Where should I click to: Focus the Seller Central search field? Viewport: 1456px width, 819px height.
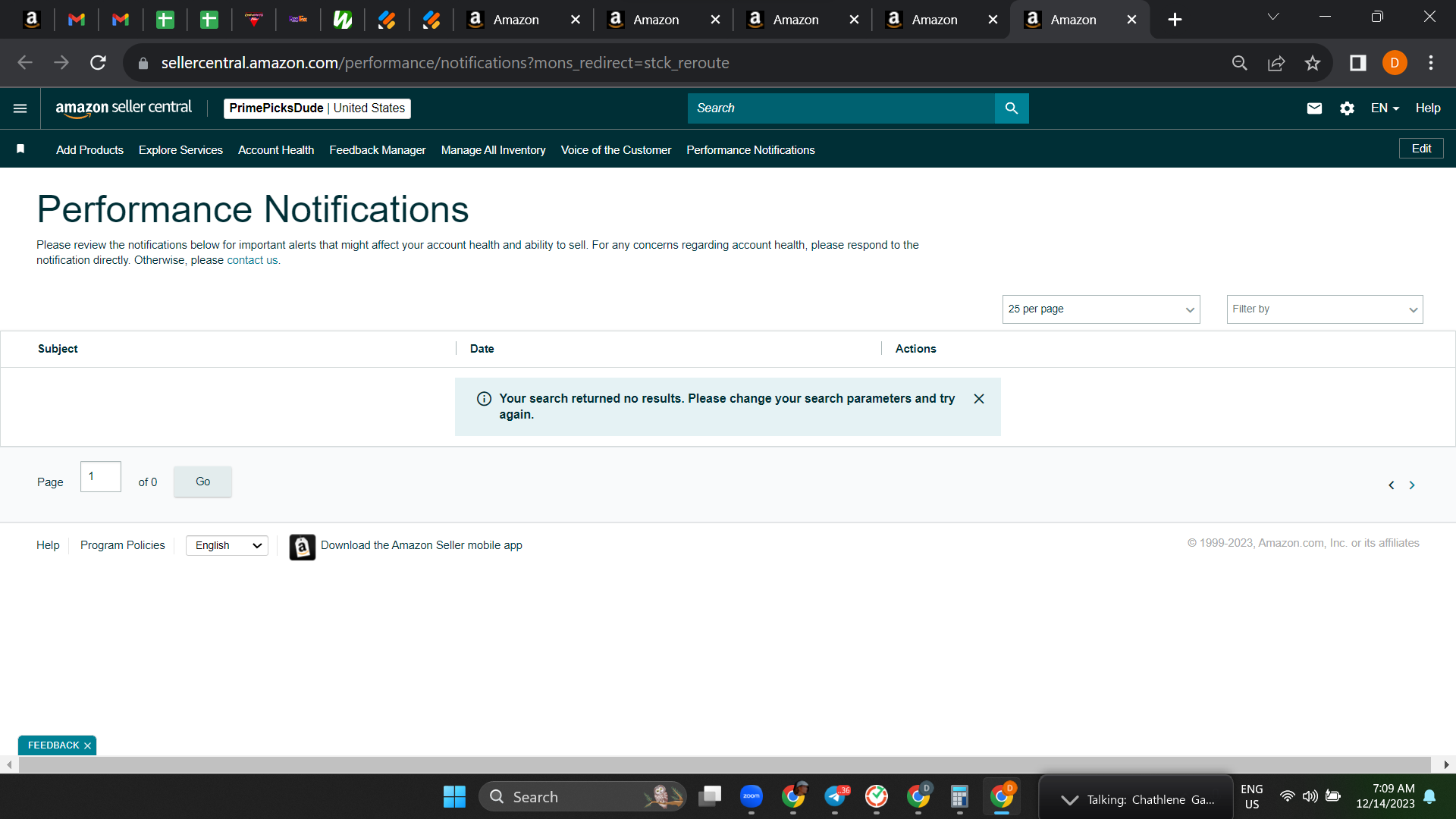[841, 108]
